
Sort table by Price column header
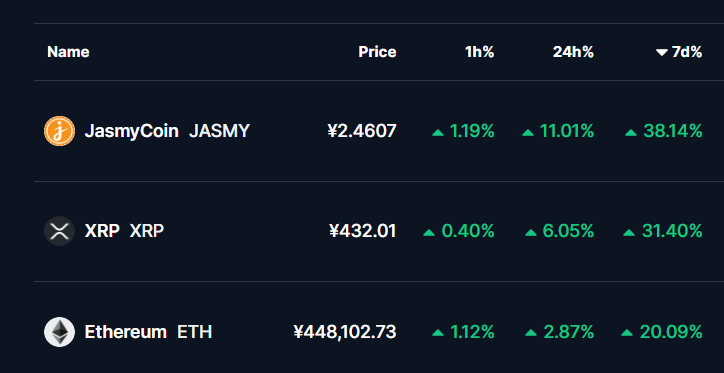coord(377,52)
